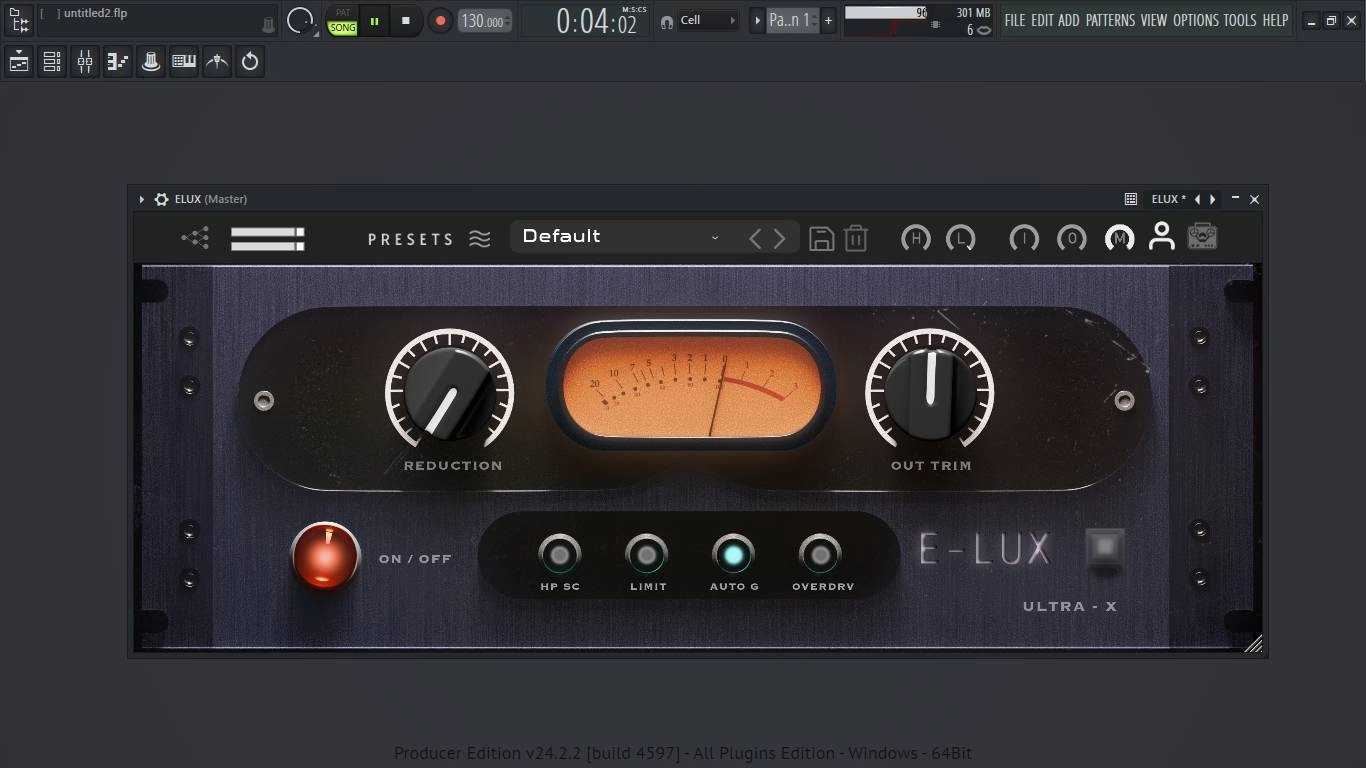Click the undo history circular arrow icon

250,62
